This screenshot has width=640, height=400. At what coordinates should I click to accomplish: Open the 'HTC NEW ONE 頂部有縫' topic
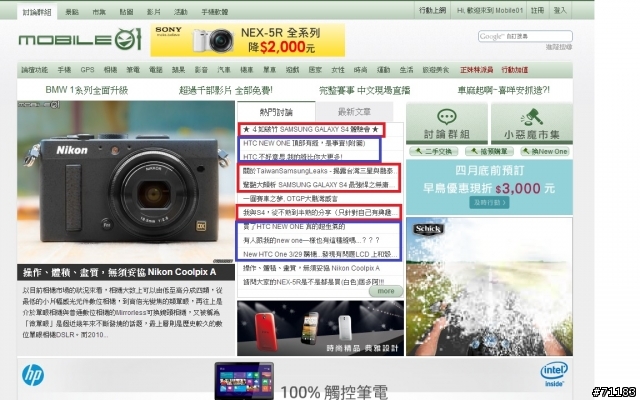pos(304,143)
